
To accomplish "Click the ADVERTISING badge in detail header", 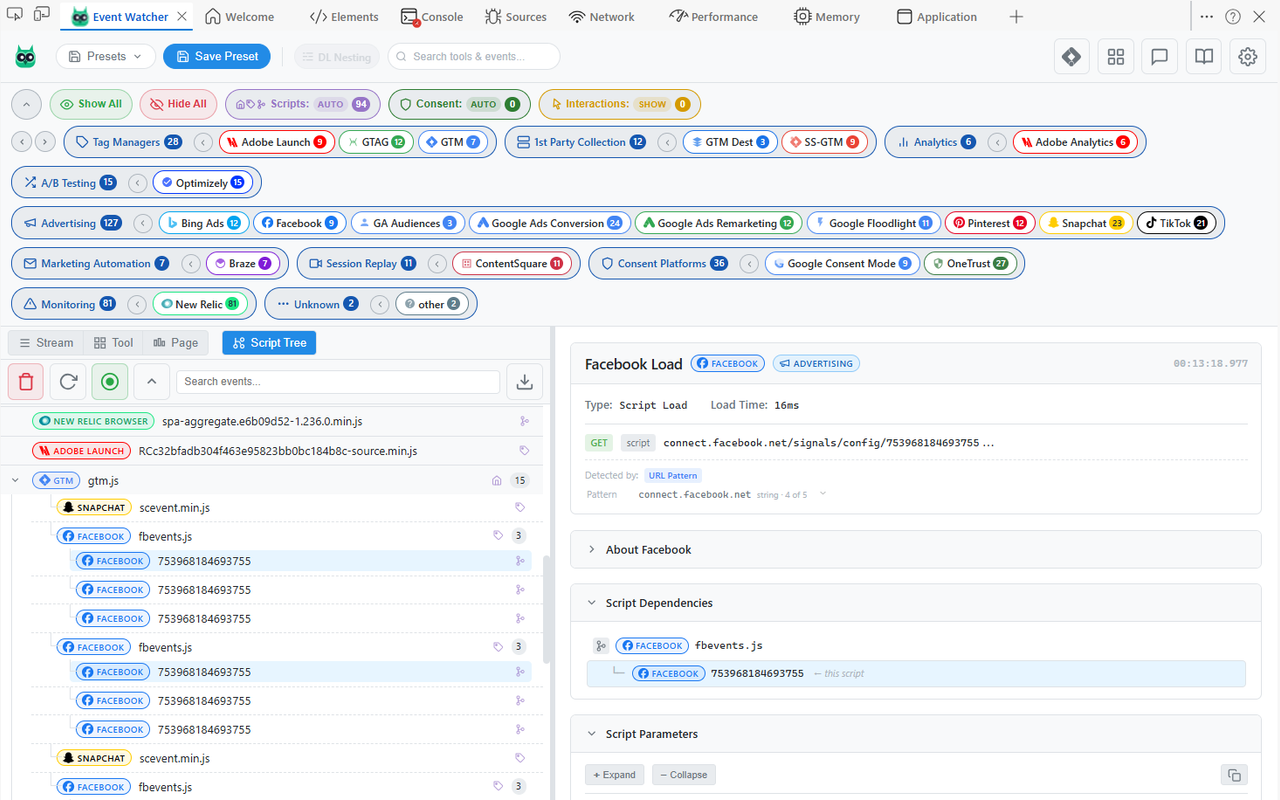I will click(x=816, y=364).
